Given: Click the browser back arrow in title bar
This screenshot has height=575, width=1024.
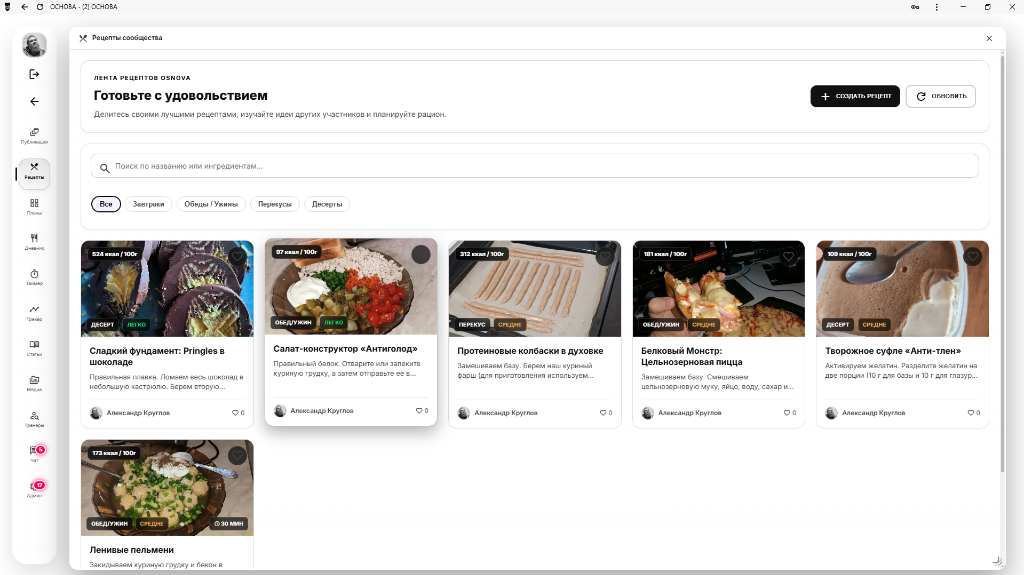Looking at the screenshot, I should click(x=24, y=7).
